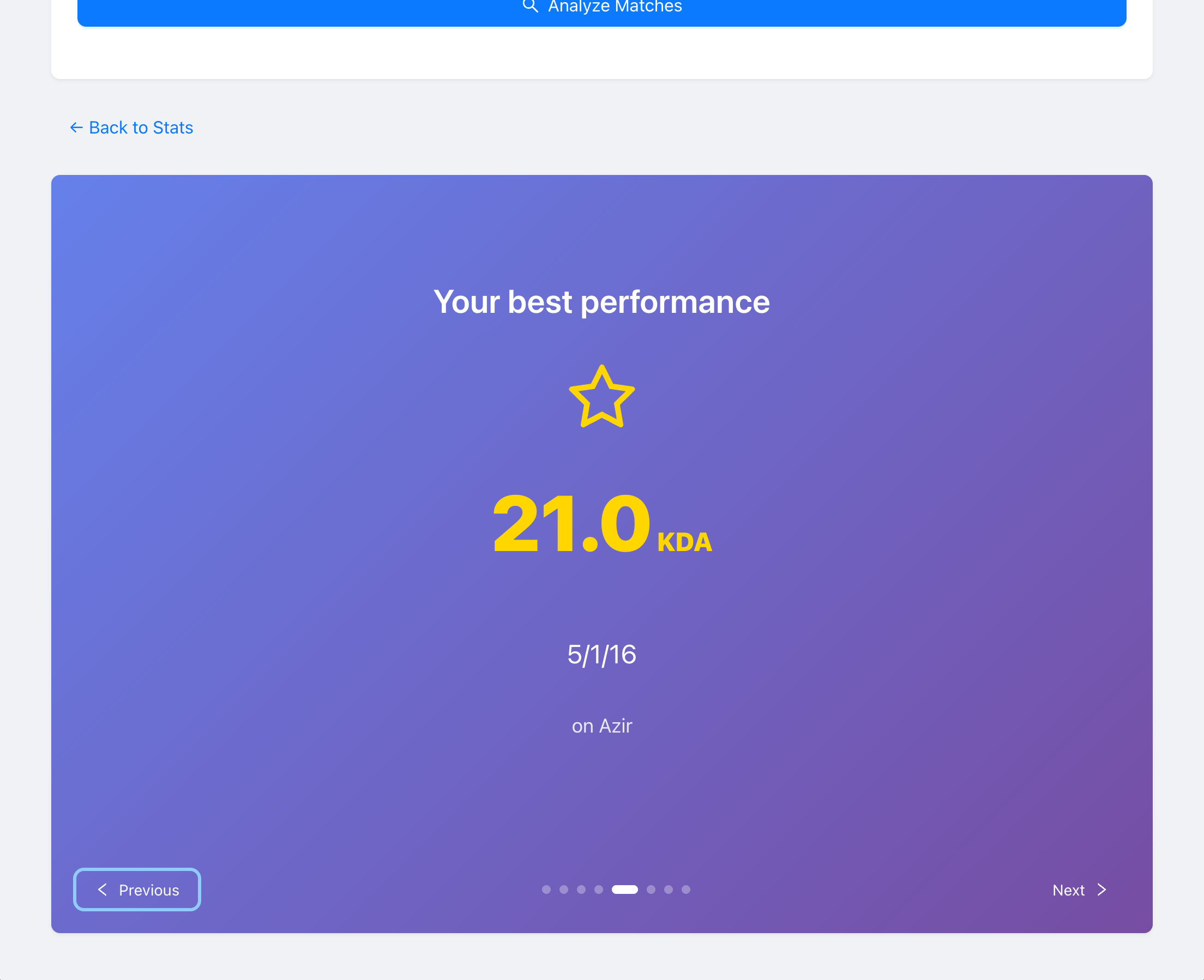Go to the fourth slide dot
Screen dimensions: 1204x980
599,890
